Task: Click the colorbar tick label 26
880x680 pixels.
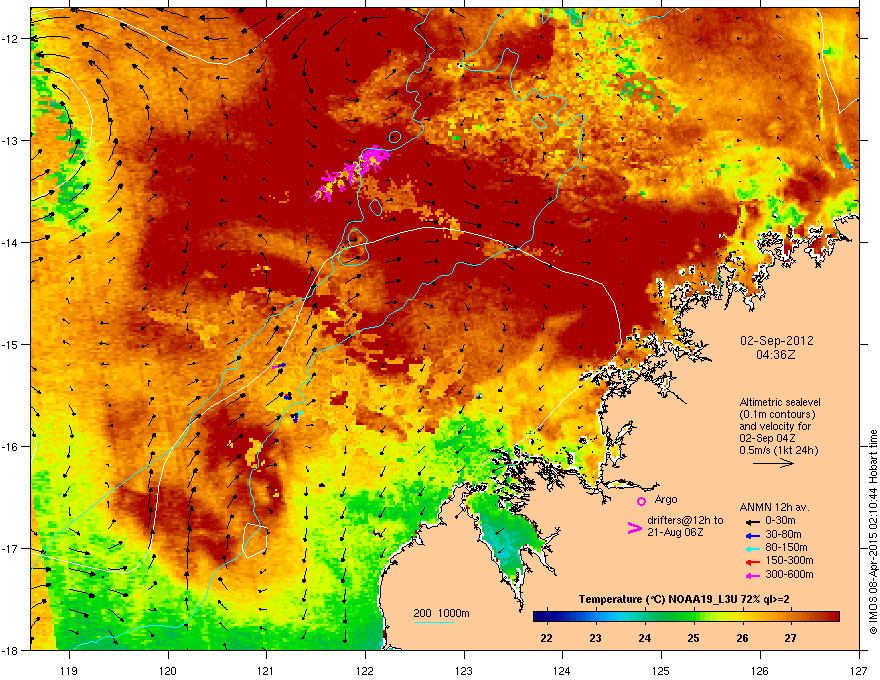Action: (x=742, y=638)
